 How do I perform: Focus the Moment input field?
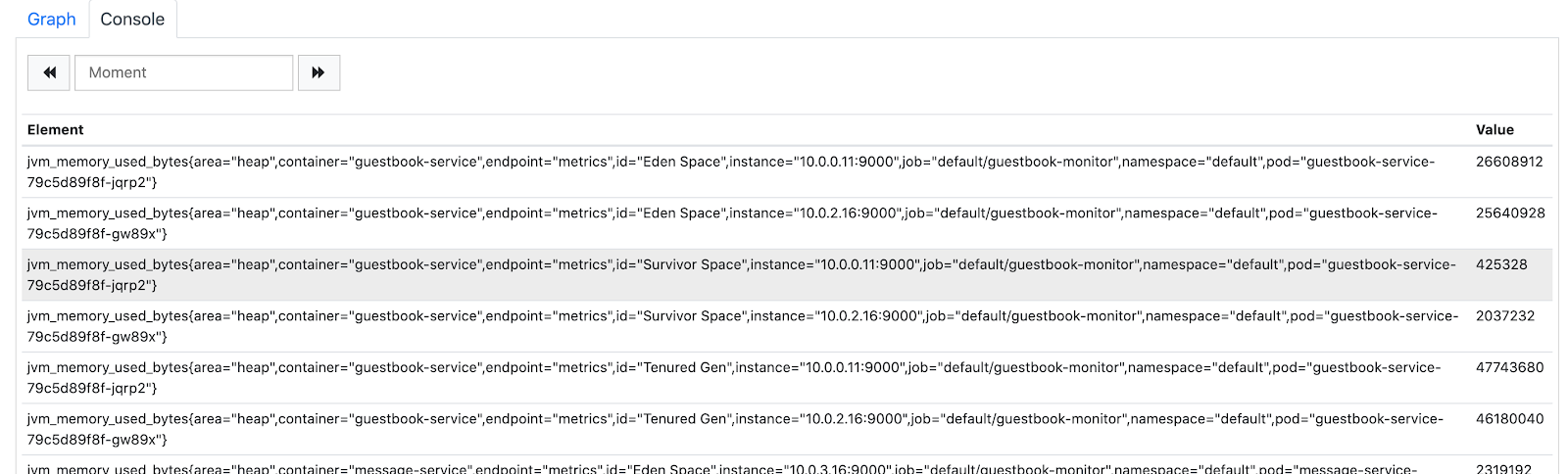[183, 72]
